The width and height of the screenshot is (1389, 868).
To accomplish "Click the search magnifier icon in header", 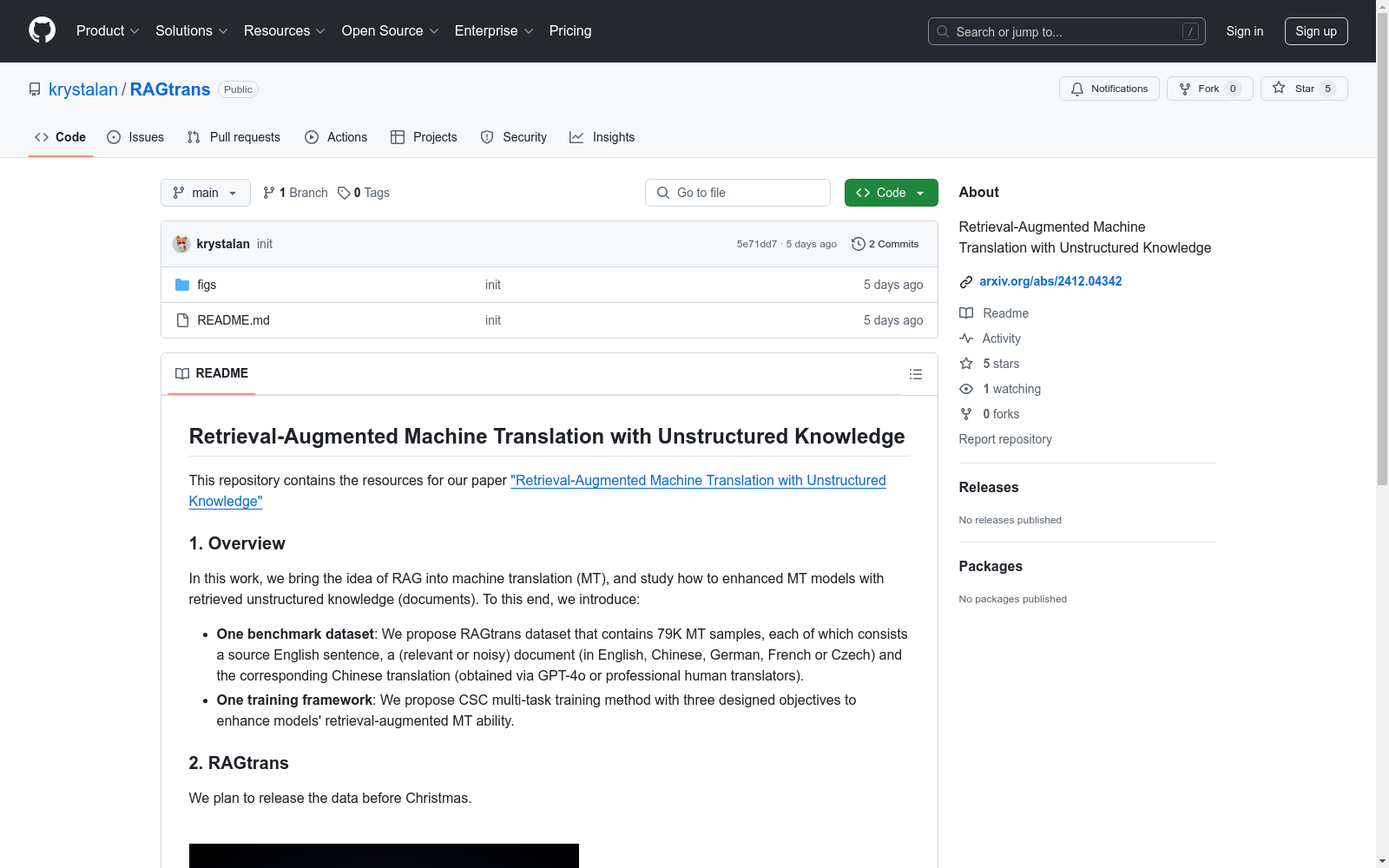I will (943, 31).
